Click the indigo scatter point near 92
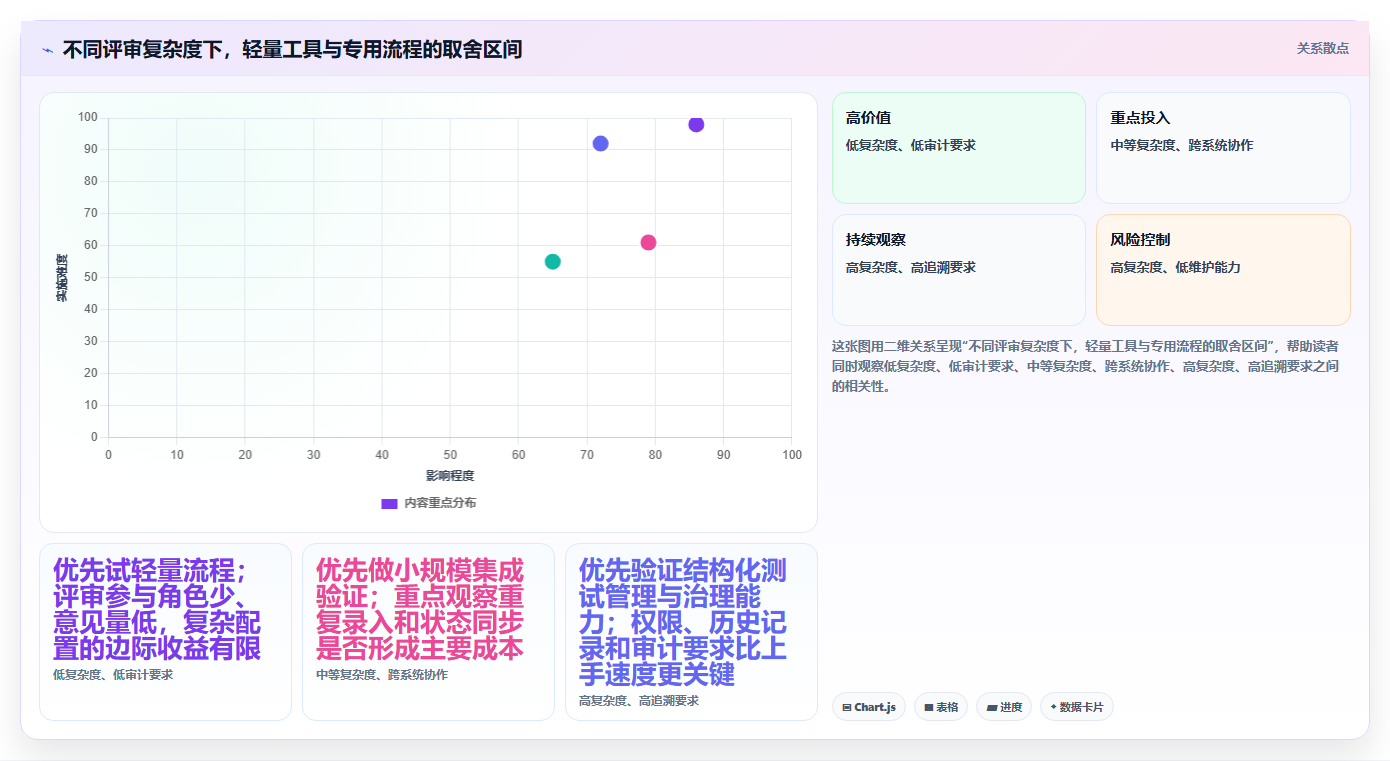 (600, 143)
